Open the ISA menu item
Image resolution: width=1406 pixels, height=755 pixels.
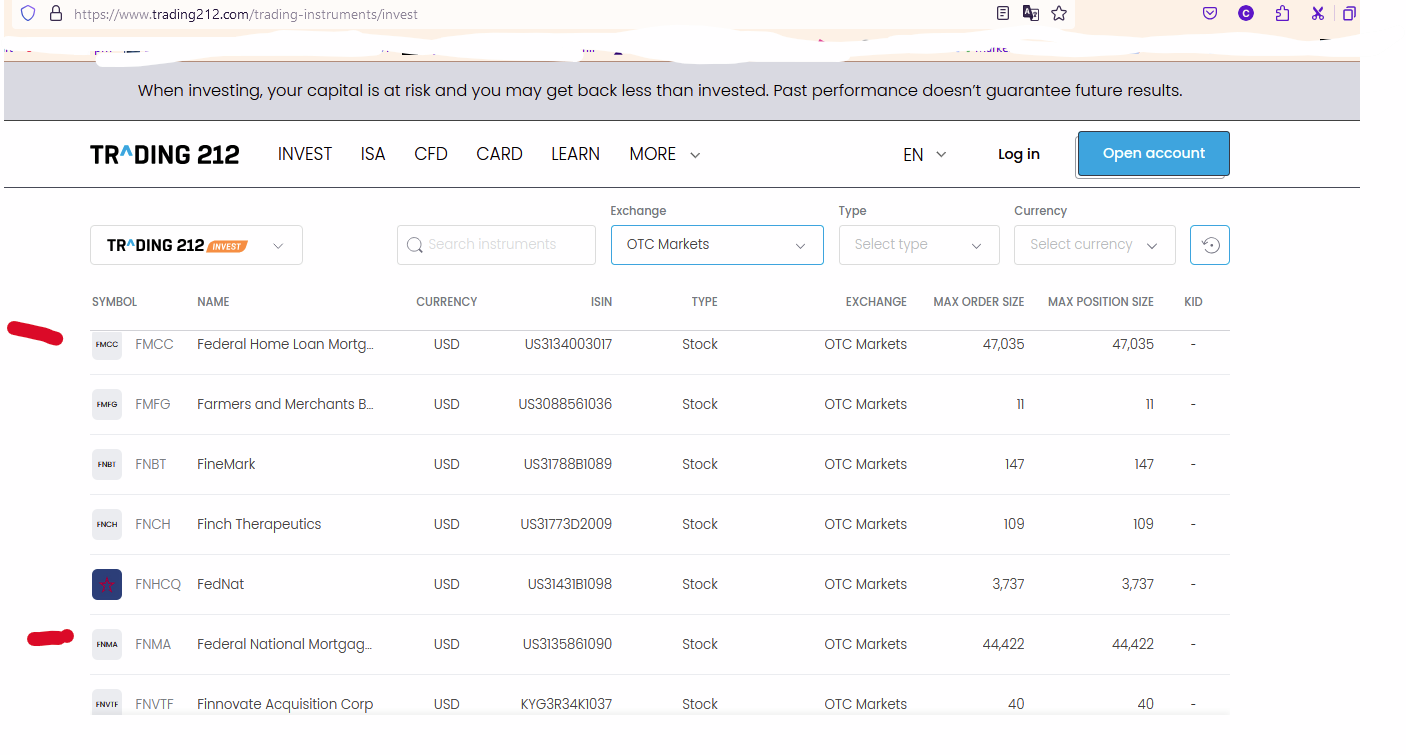click(373, 154)
